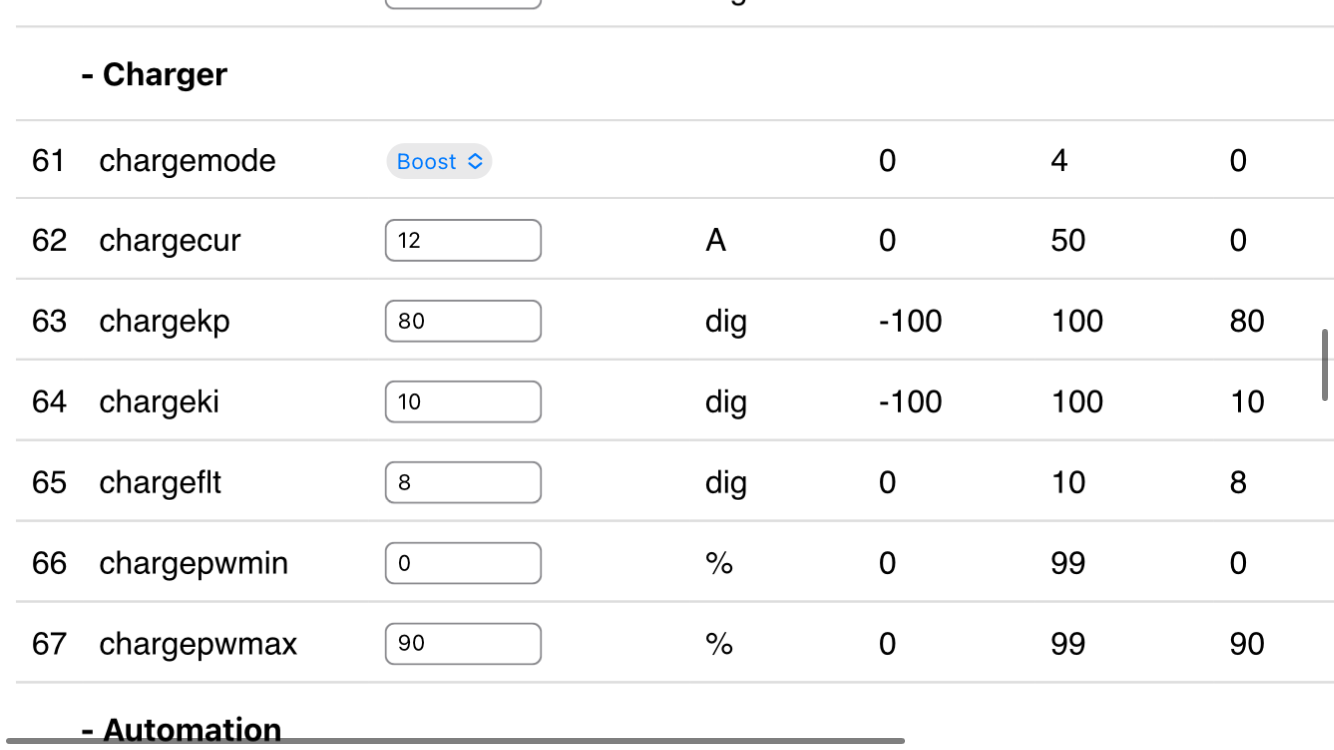
Task: Select the chargeki value field
Action: click(463, 402)
